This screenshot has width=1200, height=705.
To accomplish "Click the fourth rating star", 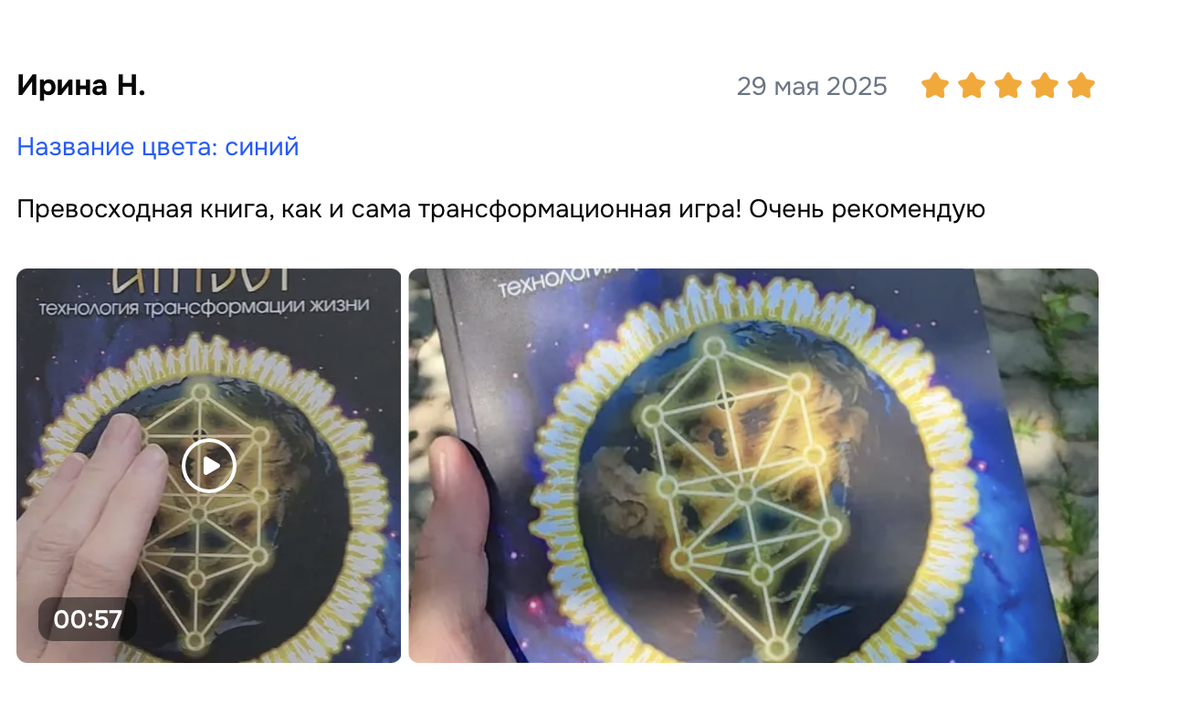I will point(1045,86).
